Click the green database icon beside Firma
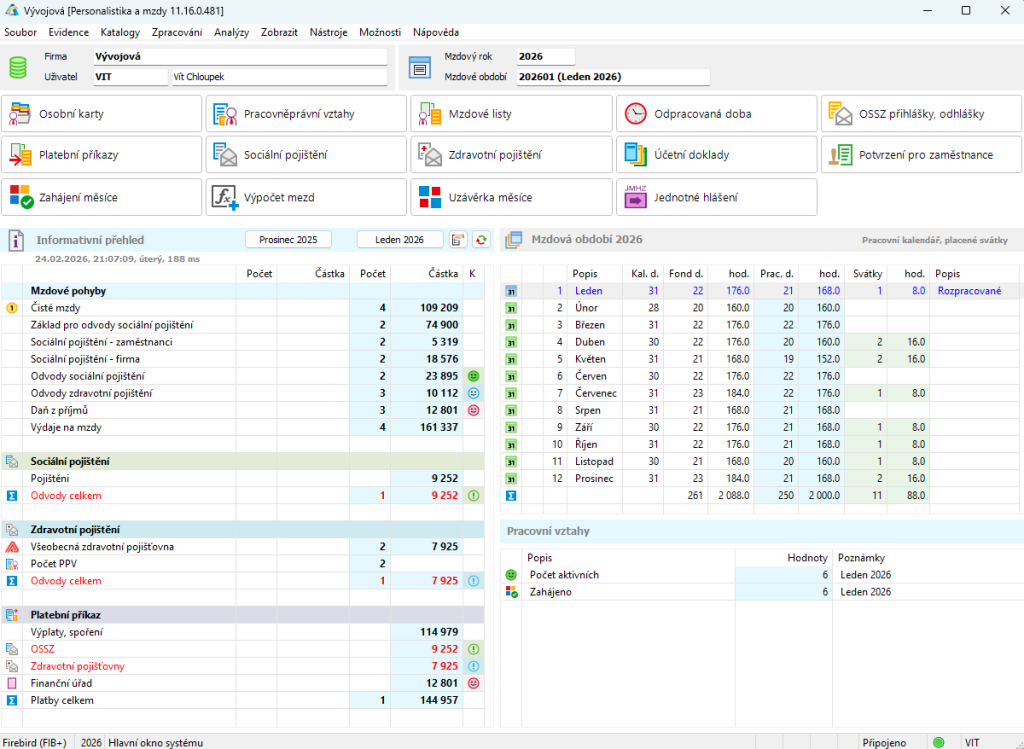 pos(18,67)
